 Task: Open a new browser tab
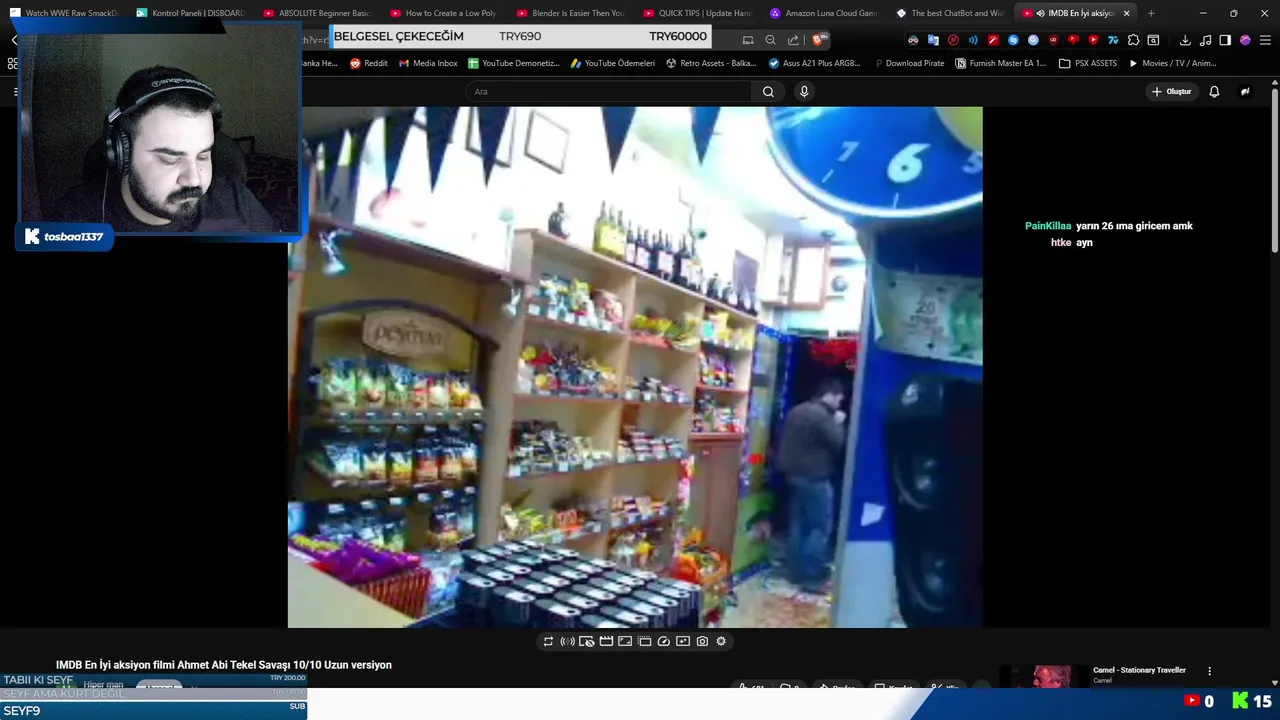[1151, 13]
